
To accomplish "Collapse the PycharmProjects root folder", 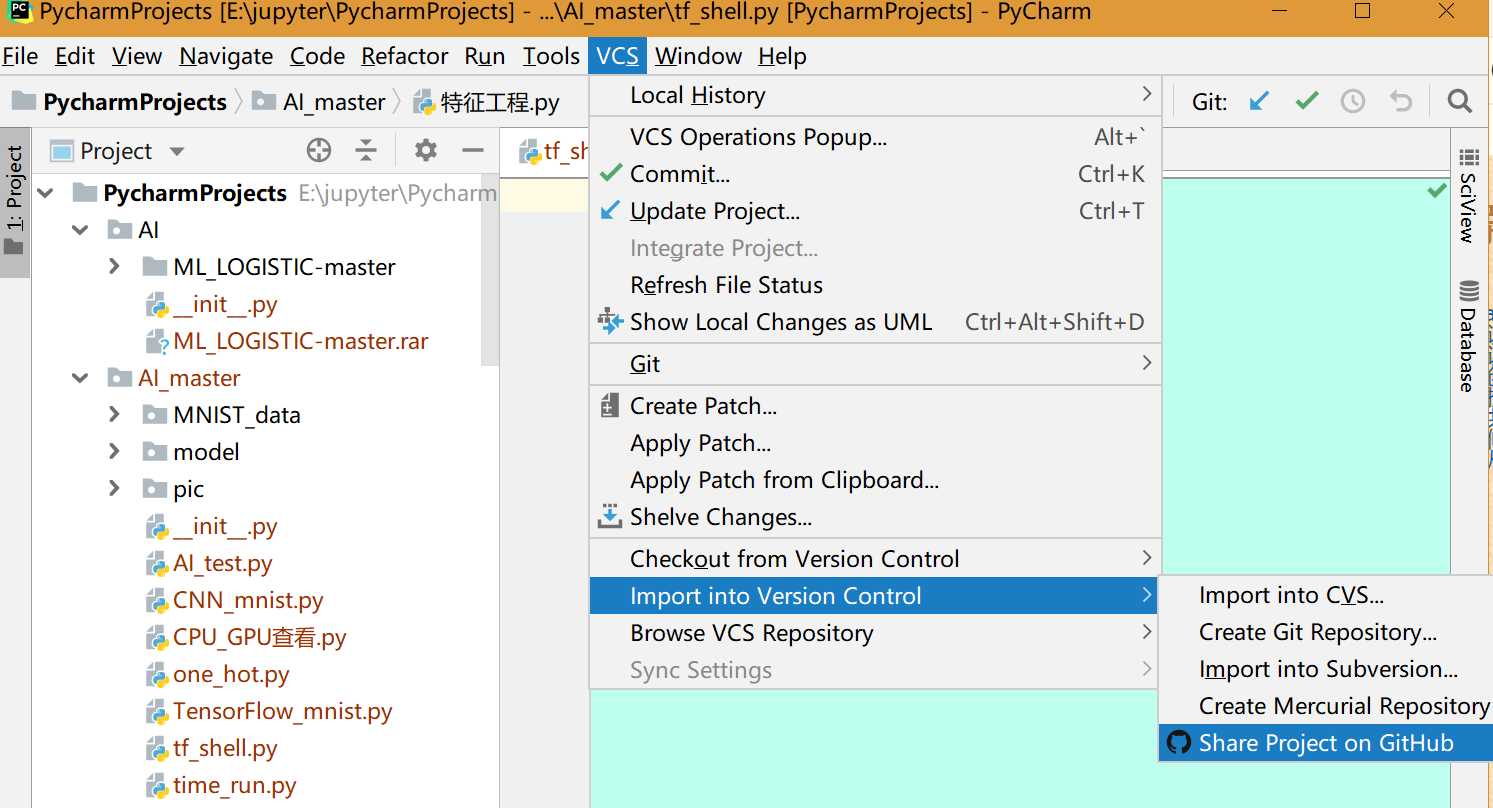I will coord(46,193).
